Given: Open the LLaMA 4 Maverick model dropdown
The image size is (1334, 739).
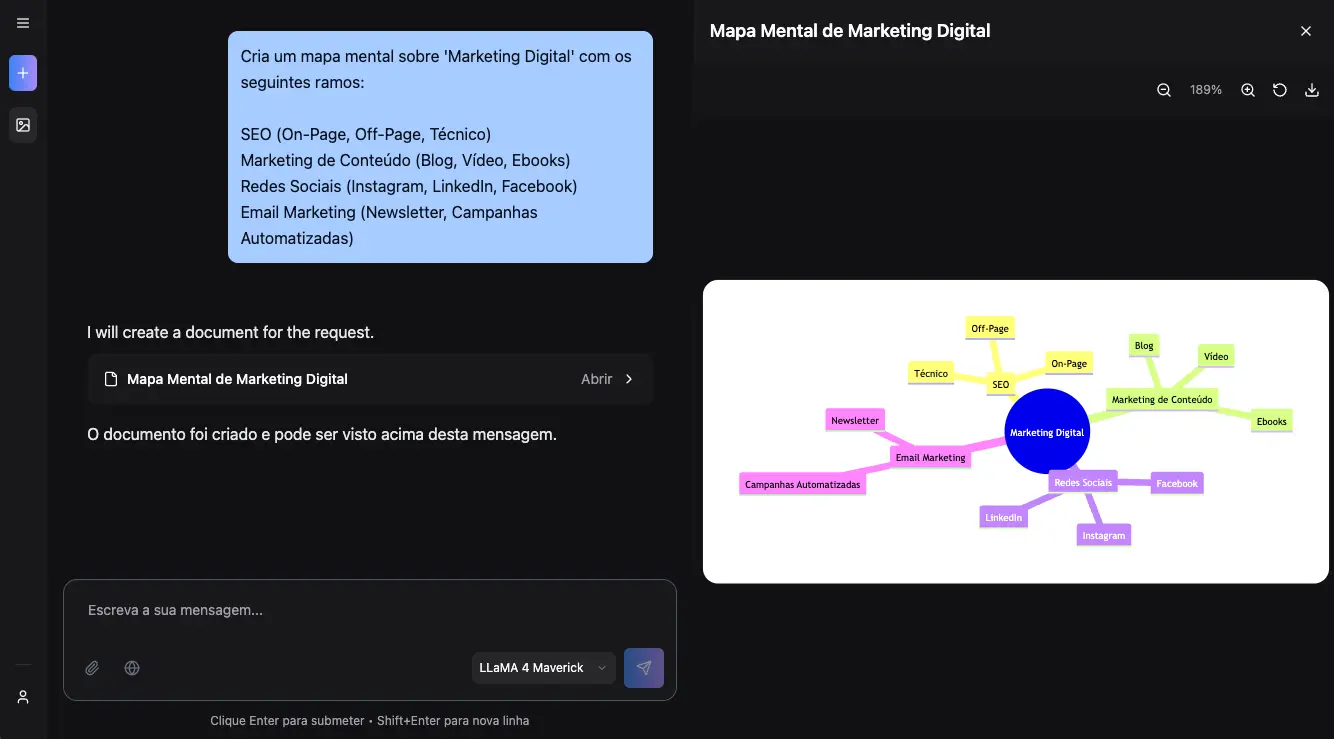Looking at the screenshot, I should (544, 668).
